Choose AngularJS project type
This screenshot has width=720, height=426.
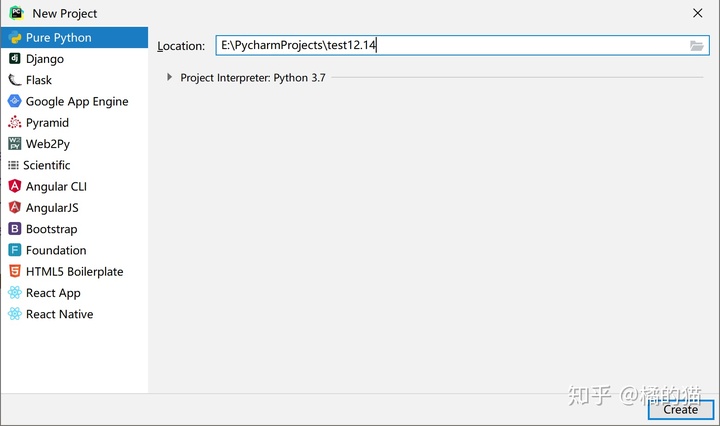click(74, 207)
